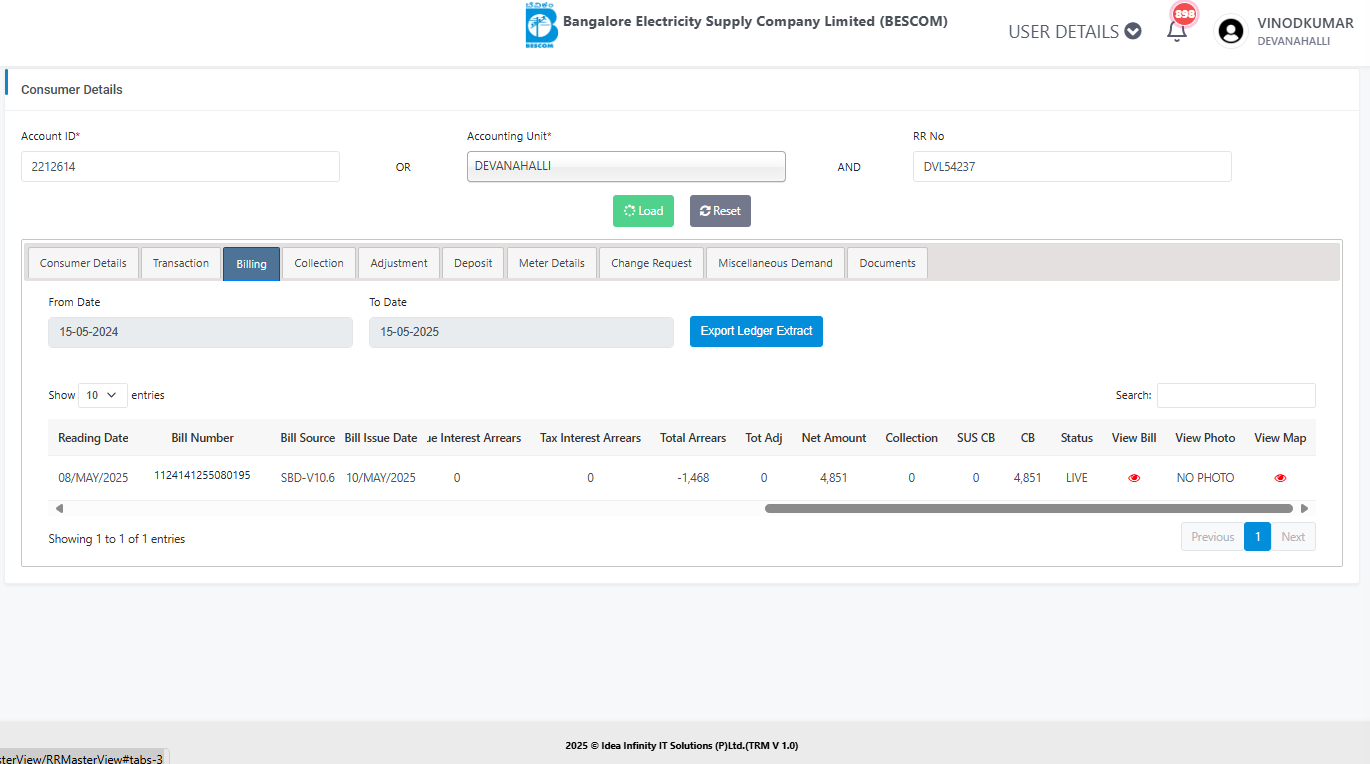Image resolution: width=1370 pixels, height=764 pixels.
Task: Open the Collection tab
Action: [x=319, y=263]
